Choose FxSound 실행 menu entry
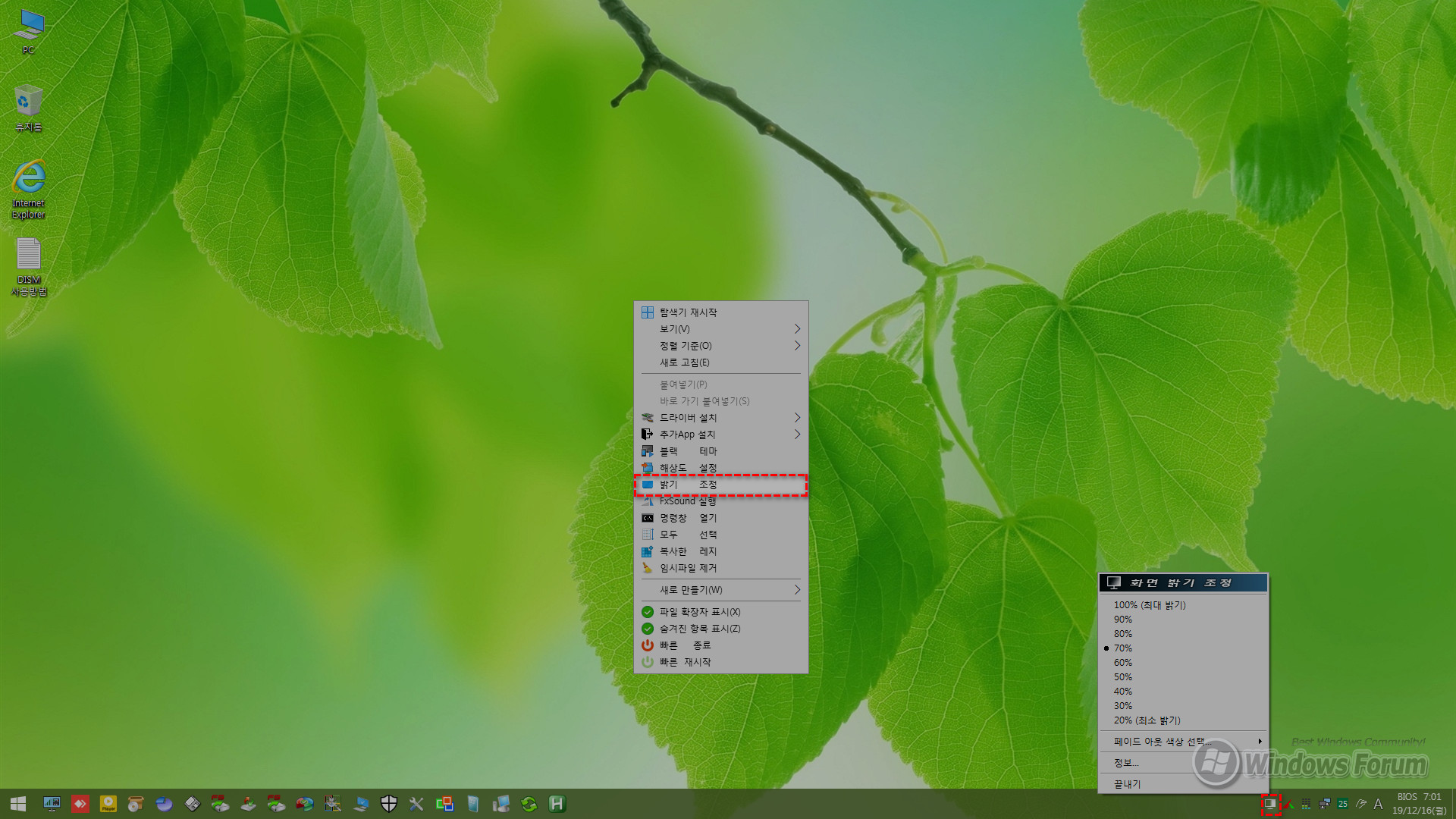This screenshot has height=819, width=1456. pos(721,501)
